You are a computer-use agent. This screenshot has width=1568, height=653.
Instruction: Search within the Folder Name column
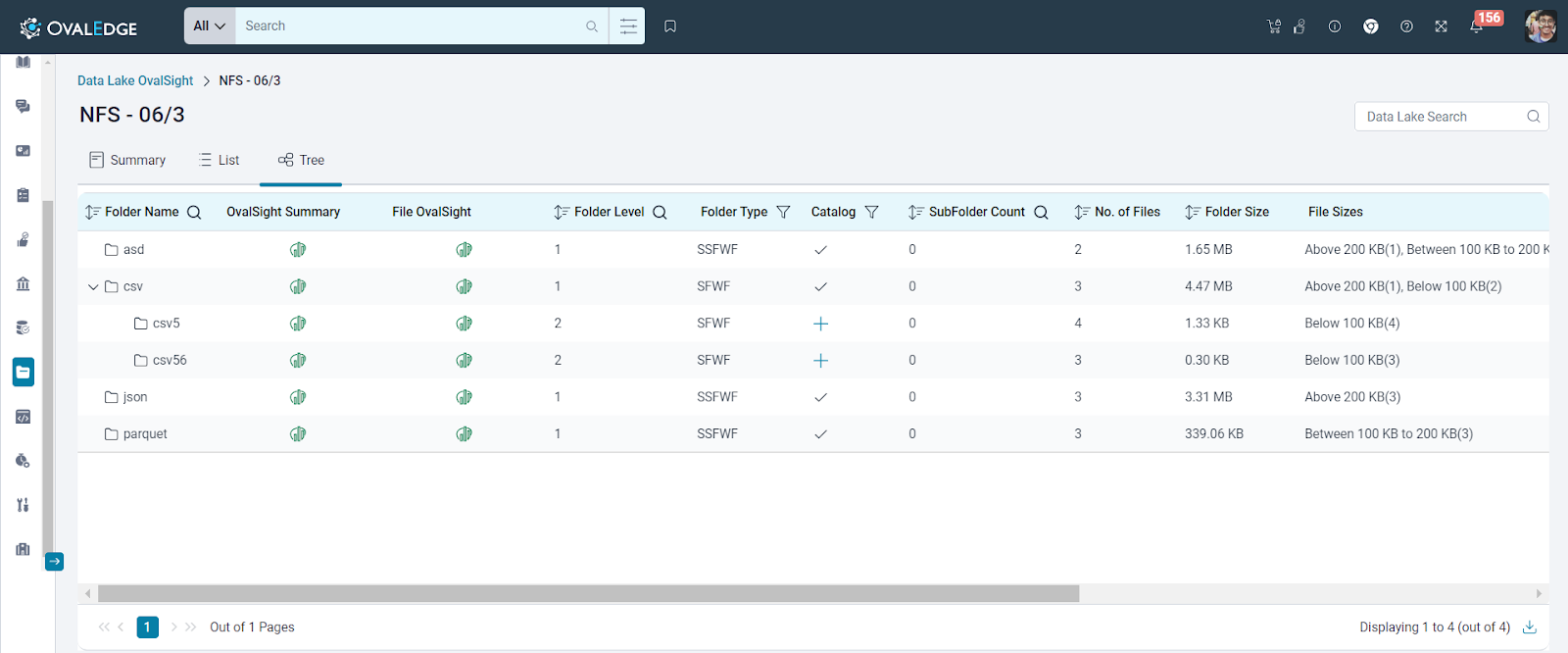(x=194, y=212)
